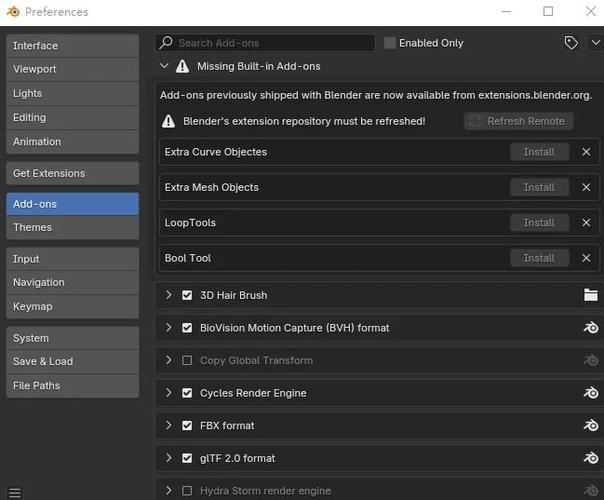This screenshot has height=500, width=604.
Task: Open the Keymap tab
Action: click(72, 307)
